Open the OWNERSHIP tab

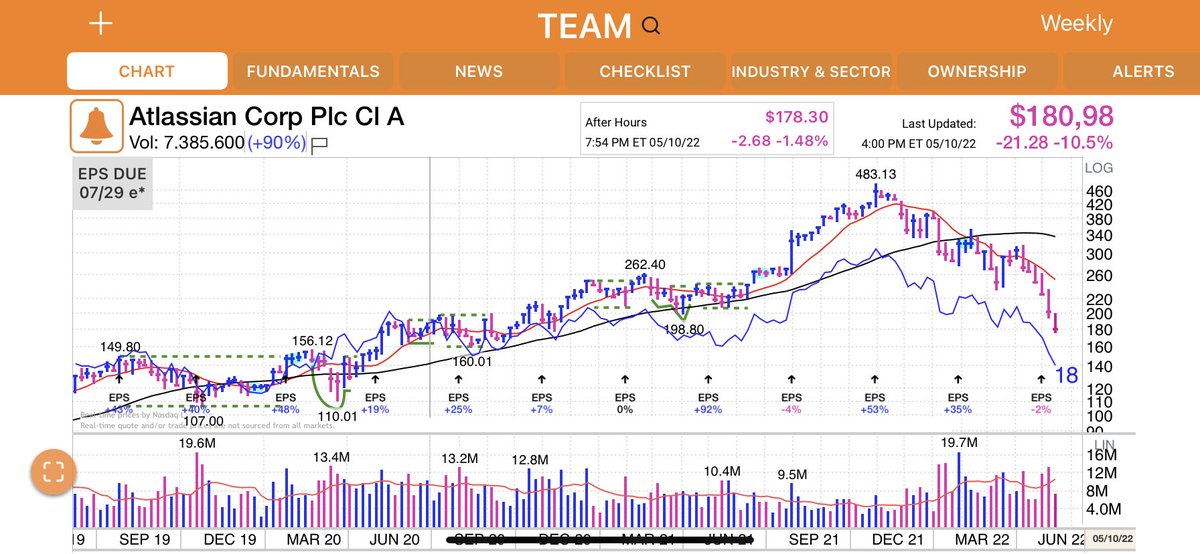[x=977, y=71]
